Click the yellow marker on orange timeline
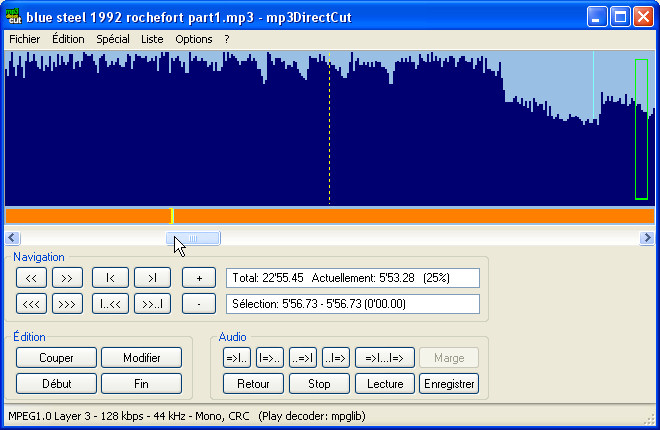This screenshot has height=430, width=660. [x=172, y=216]
